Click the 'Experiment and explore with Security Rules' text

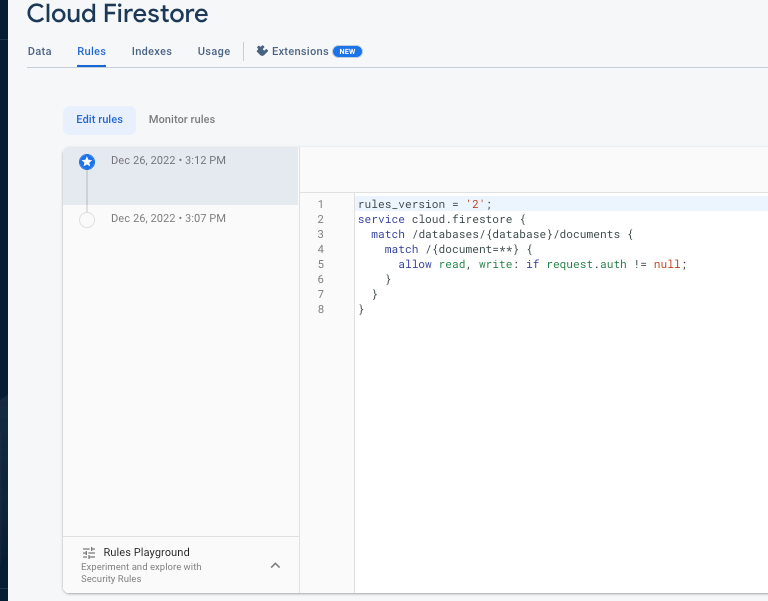click(141, 573)
